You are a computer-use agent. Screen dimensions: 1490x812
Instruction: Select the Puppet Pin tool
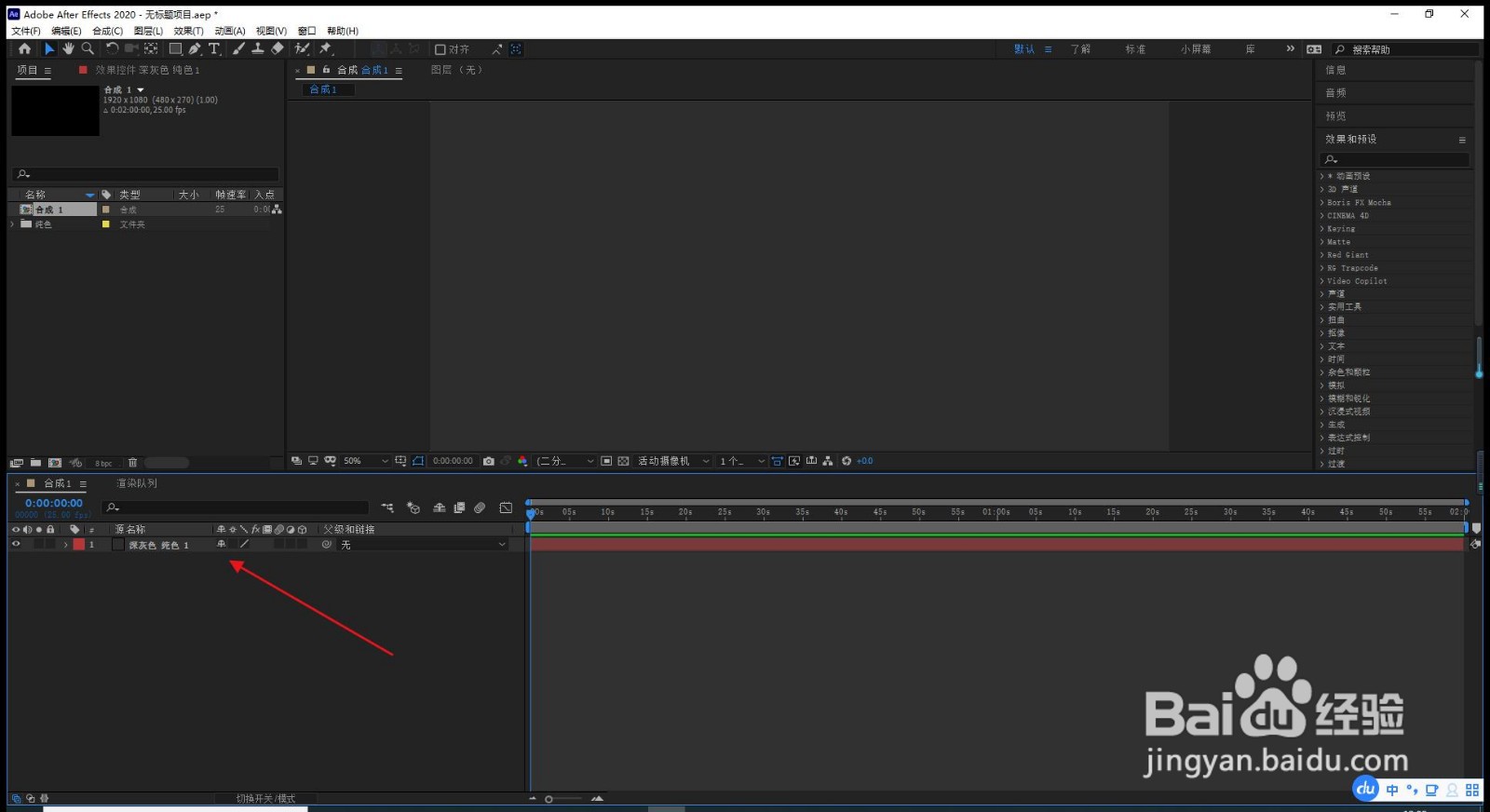(x=326, y=49)
